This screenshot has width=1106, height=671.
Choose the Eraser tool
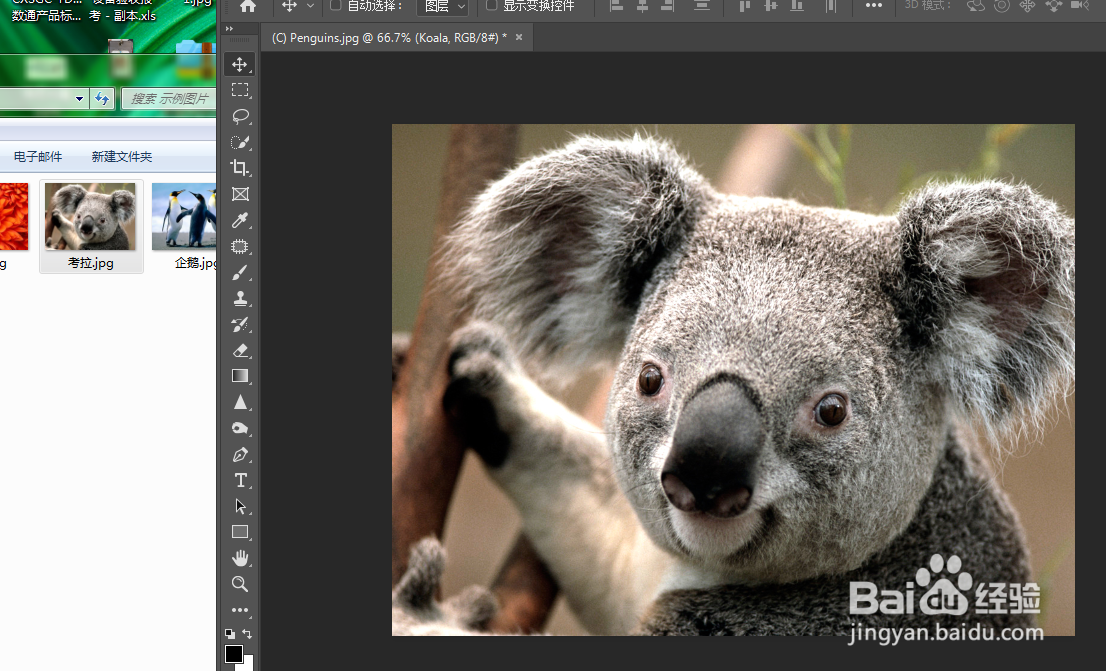click(x=240, y=350)
